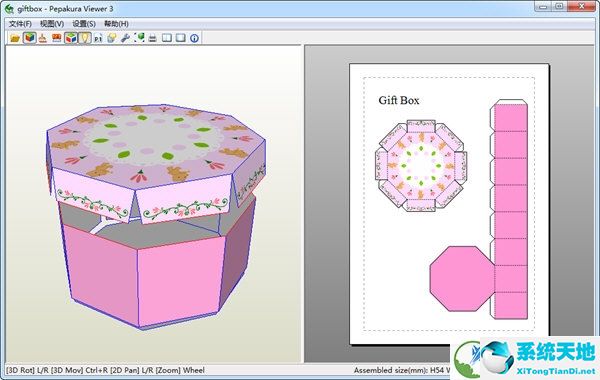Viewport: 600px width, 380px height.
Task: Click the Gift Box title text on page
Action: click(x=399, y=100)
